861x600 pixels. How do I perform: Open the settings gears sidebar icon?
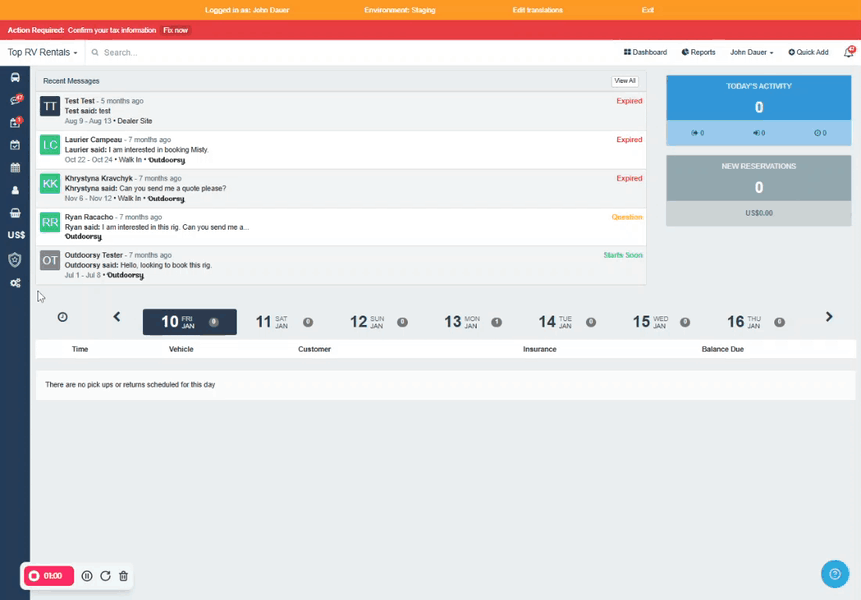pos(15,283)
